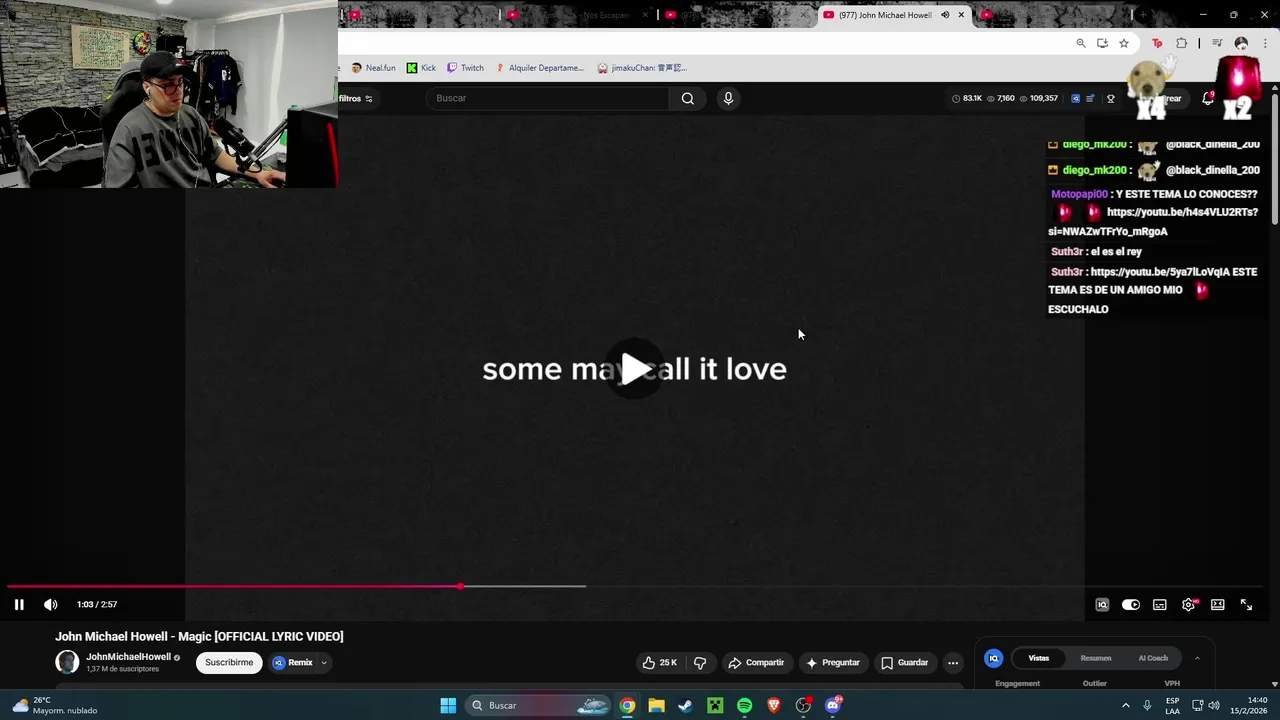The height and width of the screenshot is (720, 1280).
Task: Click the trophy icon in stats bar
Action: tap(1110, 98)
